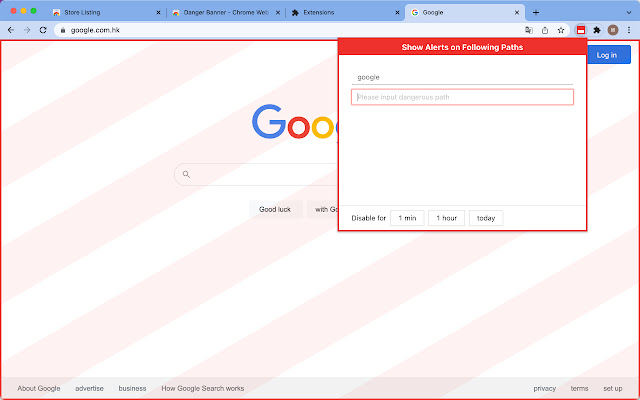The height and width of the screenshot is (400, 640).
Task: Open a new tab with plus button
Action: point(536,13)
